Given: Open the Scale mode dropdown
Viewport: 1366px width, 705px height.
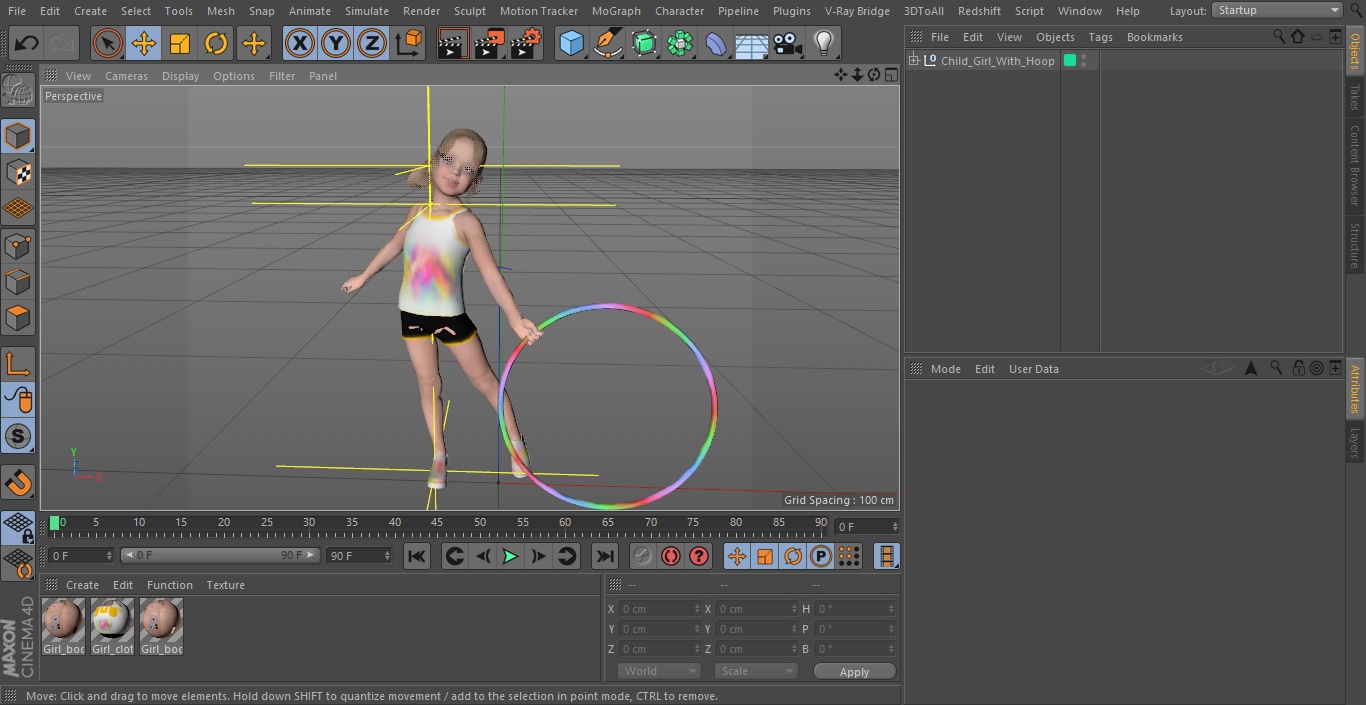Looking at the screenshot, I should coord(755,671).
